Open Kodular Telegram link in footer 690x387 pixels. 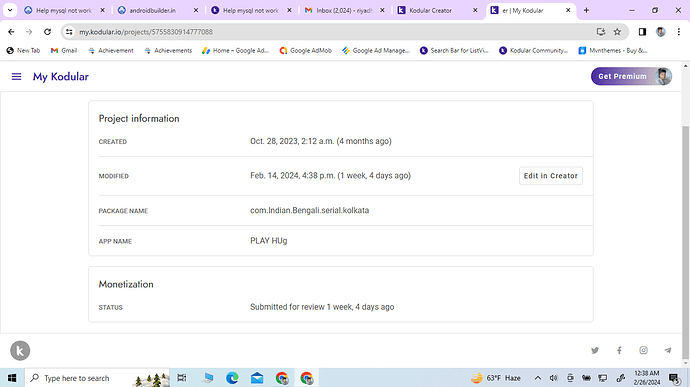(668, 350)
